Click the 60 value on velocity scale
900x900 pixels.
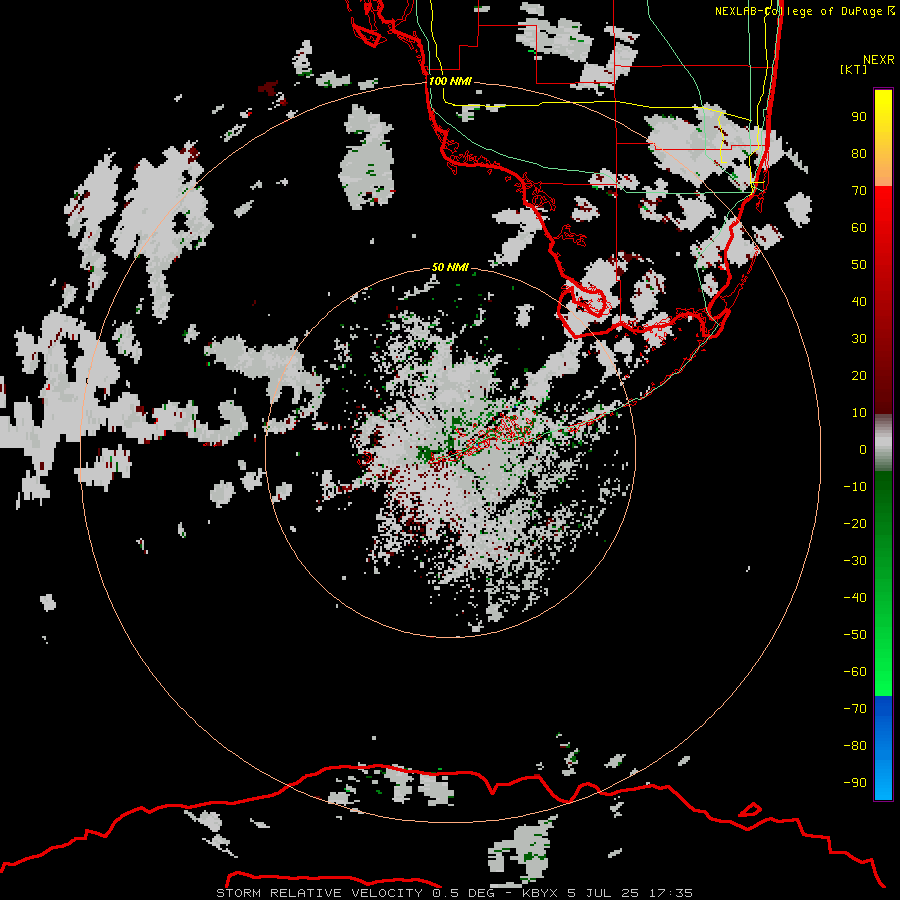coord(859,228)
